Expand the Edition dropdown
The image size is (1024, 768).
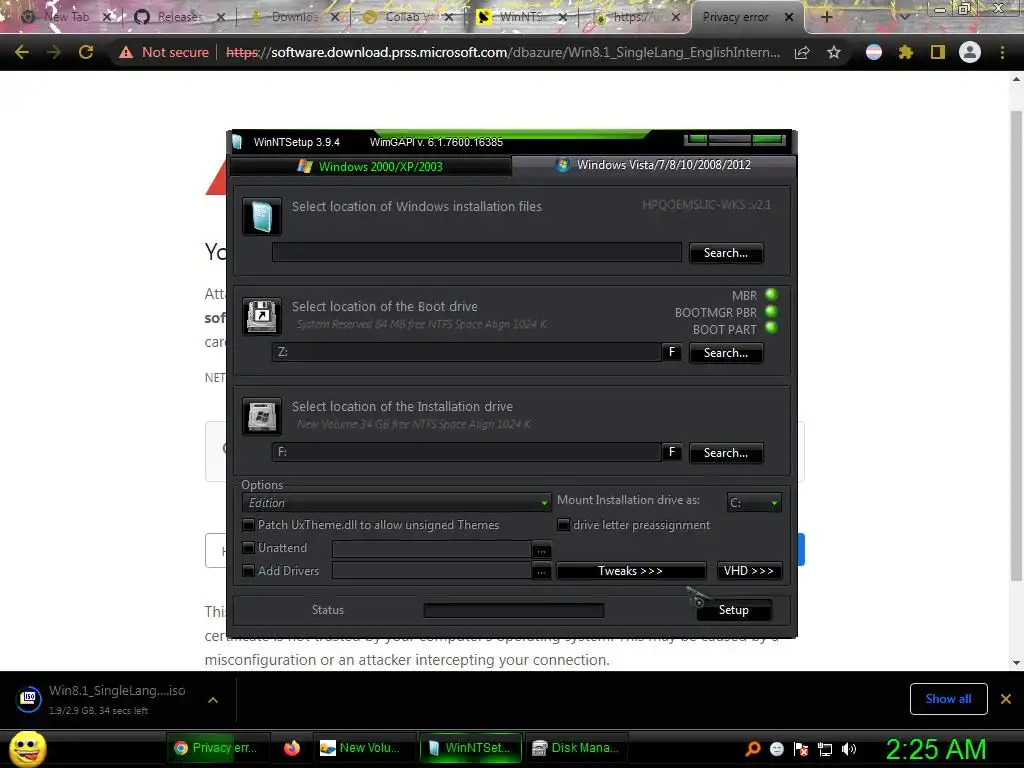[x=396, y=503]
